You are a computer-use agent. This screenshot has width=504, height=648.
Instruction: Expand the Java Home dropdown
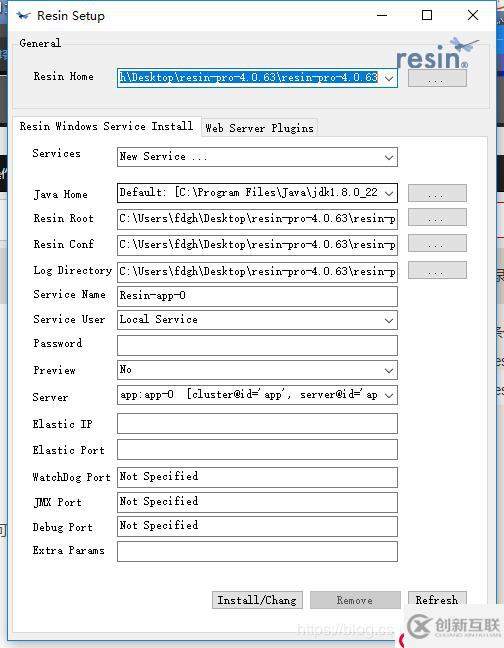(389, 193)
